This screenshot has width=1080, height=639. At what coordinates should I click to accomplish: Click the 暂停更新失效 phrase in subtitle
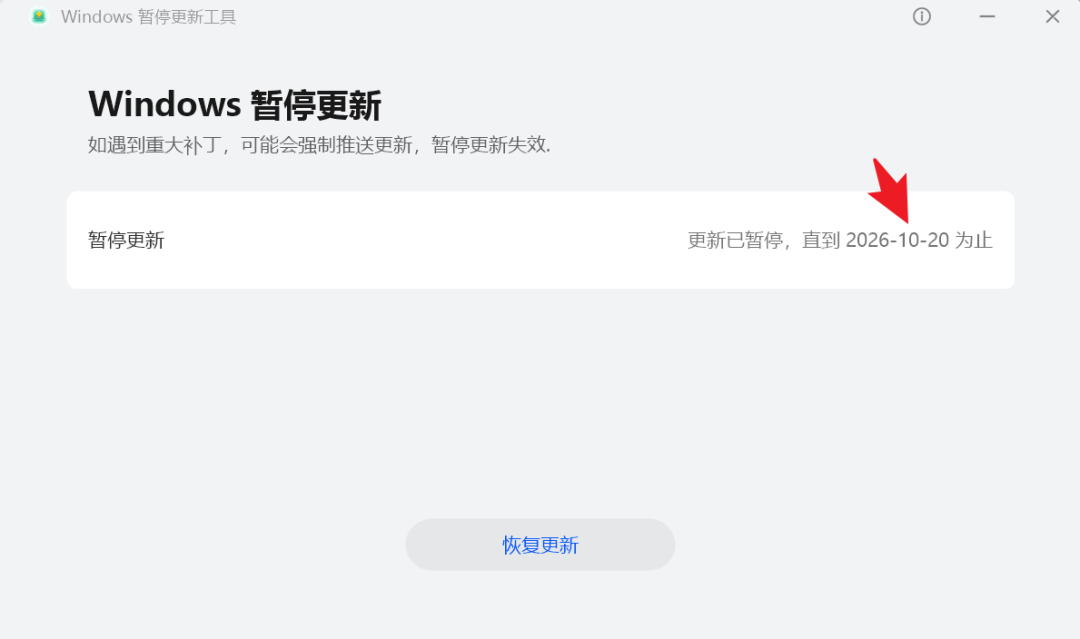coord(488,145)
